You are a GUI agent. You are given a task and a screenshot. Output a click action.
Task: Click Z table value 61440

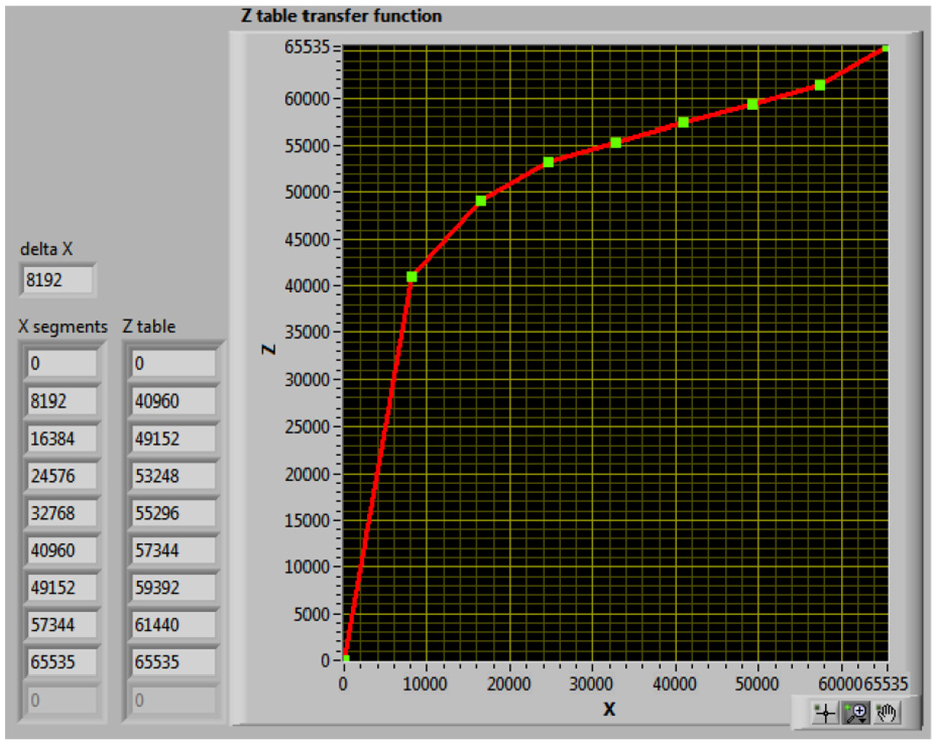click(x=173, y=625)
